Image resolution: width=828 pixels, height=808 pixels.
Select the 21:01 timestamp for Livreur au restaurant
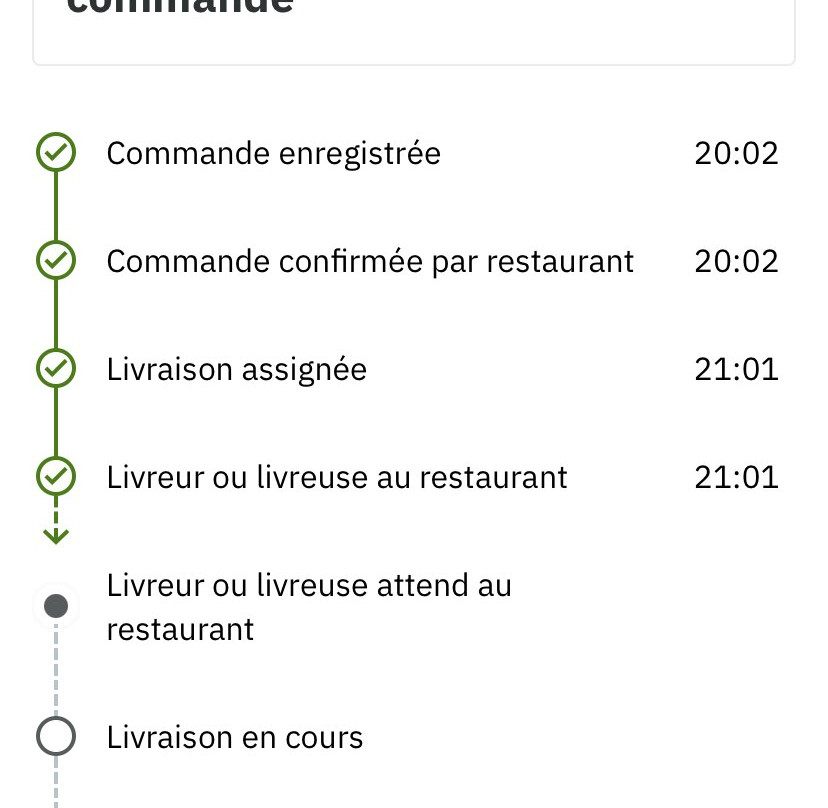pos(736,478)
